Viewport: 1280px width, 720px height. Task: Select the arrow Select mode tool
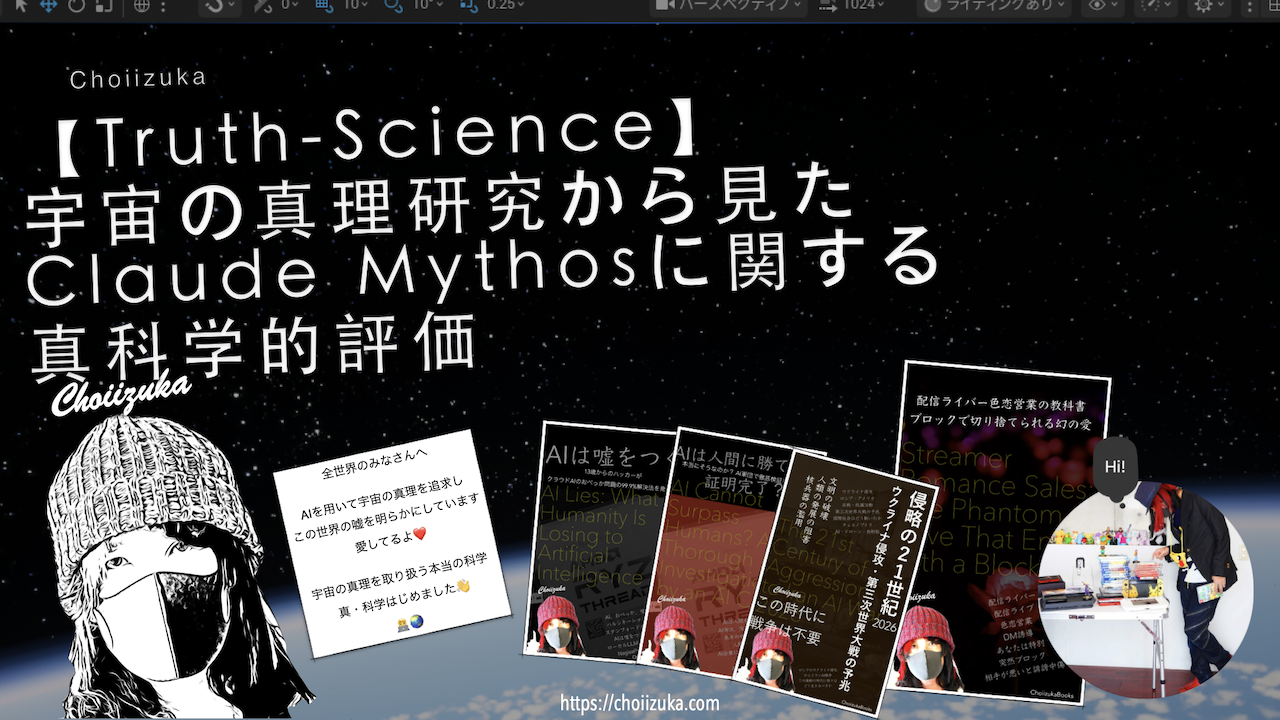pos(20,5)
